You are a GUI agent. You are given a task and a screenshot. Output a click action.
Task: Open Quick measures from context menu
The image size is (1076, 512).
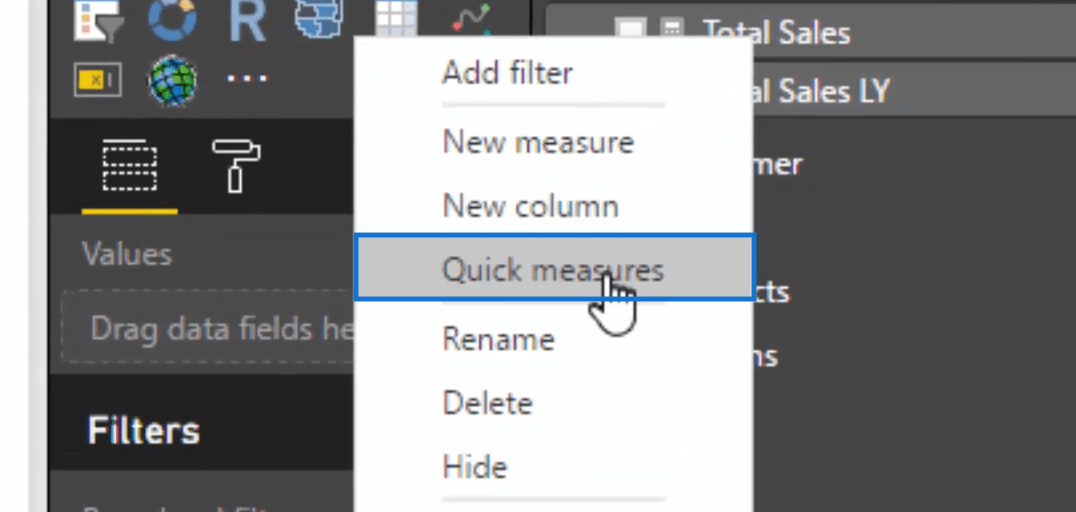[x=554, y=268]
